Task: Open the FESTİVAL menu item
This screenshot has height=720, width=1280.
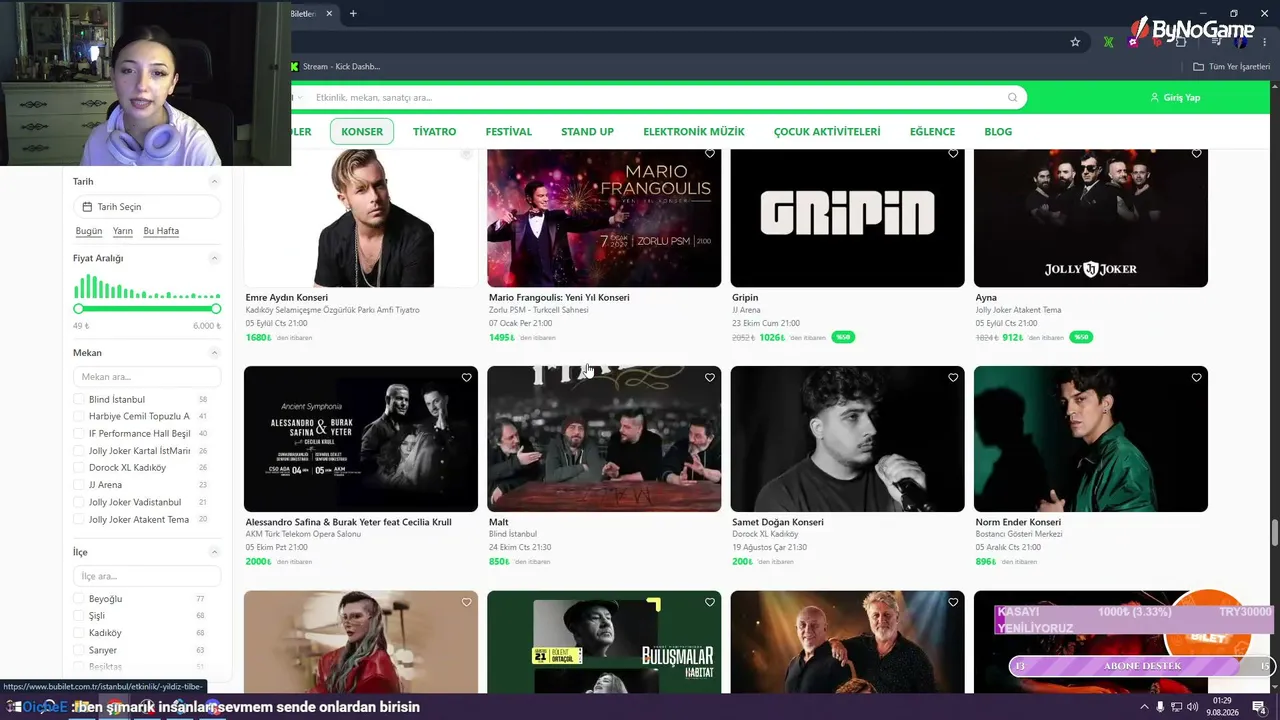Action: click(509, 132)
